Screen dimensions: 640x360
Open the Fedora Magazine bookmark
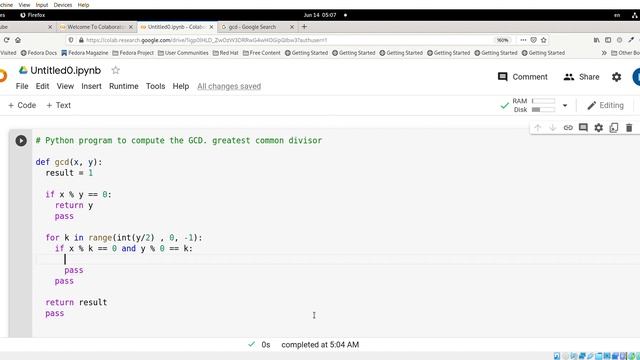(x=84, y=53)
